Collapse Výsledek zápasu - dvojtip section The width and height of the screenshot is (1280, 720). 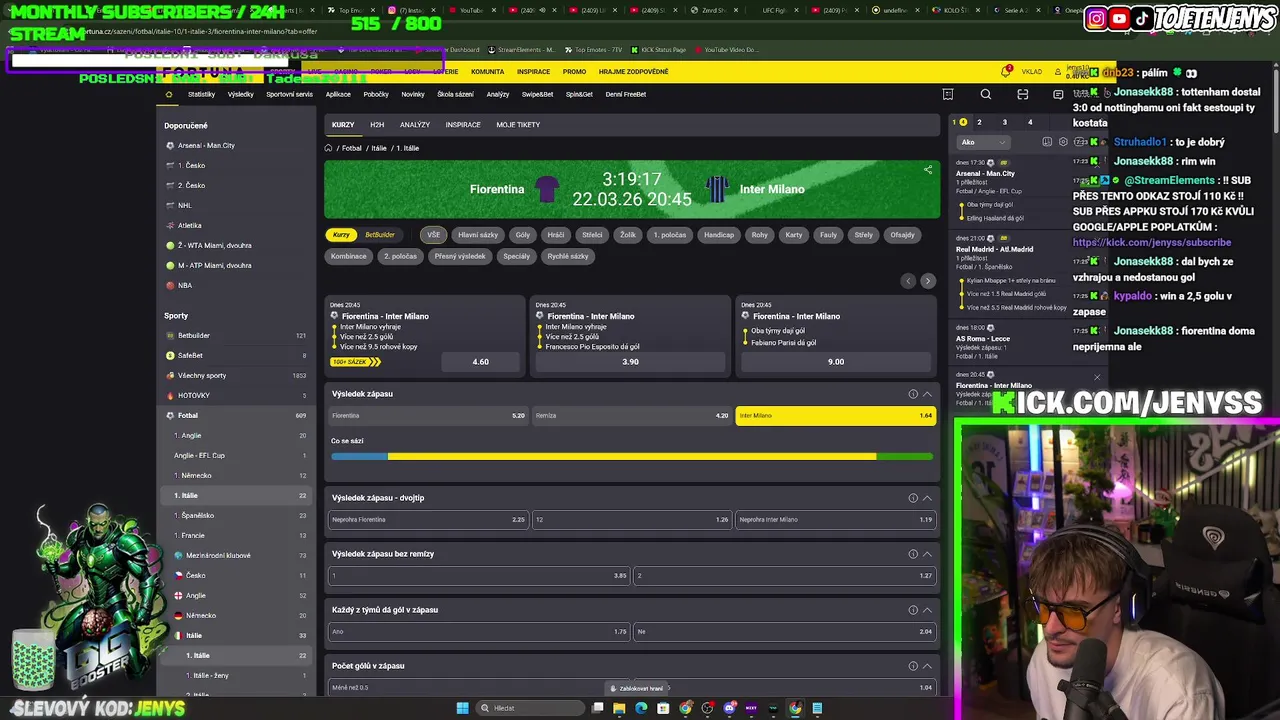[x=927, y=498]
